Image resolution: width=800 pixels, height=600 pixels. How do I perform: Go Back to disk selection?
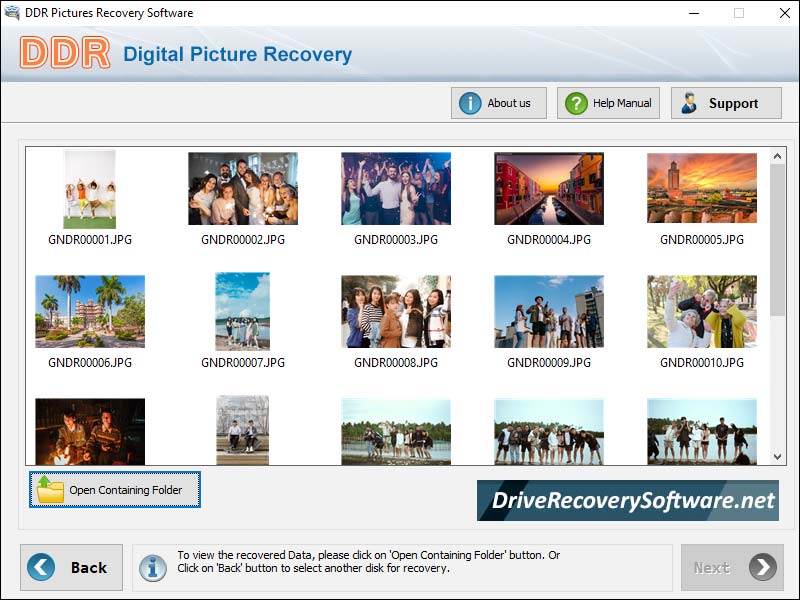coord(71,567)
